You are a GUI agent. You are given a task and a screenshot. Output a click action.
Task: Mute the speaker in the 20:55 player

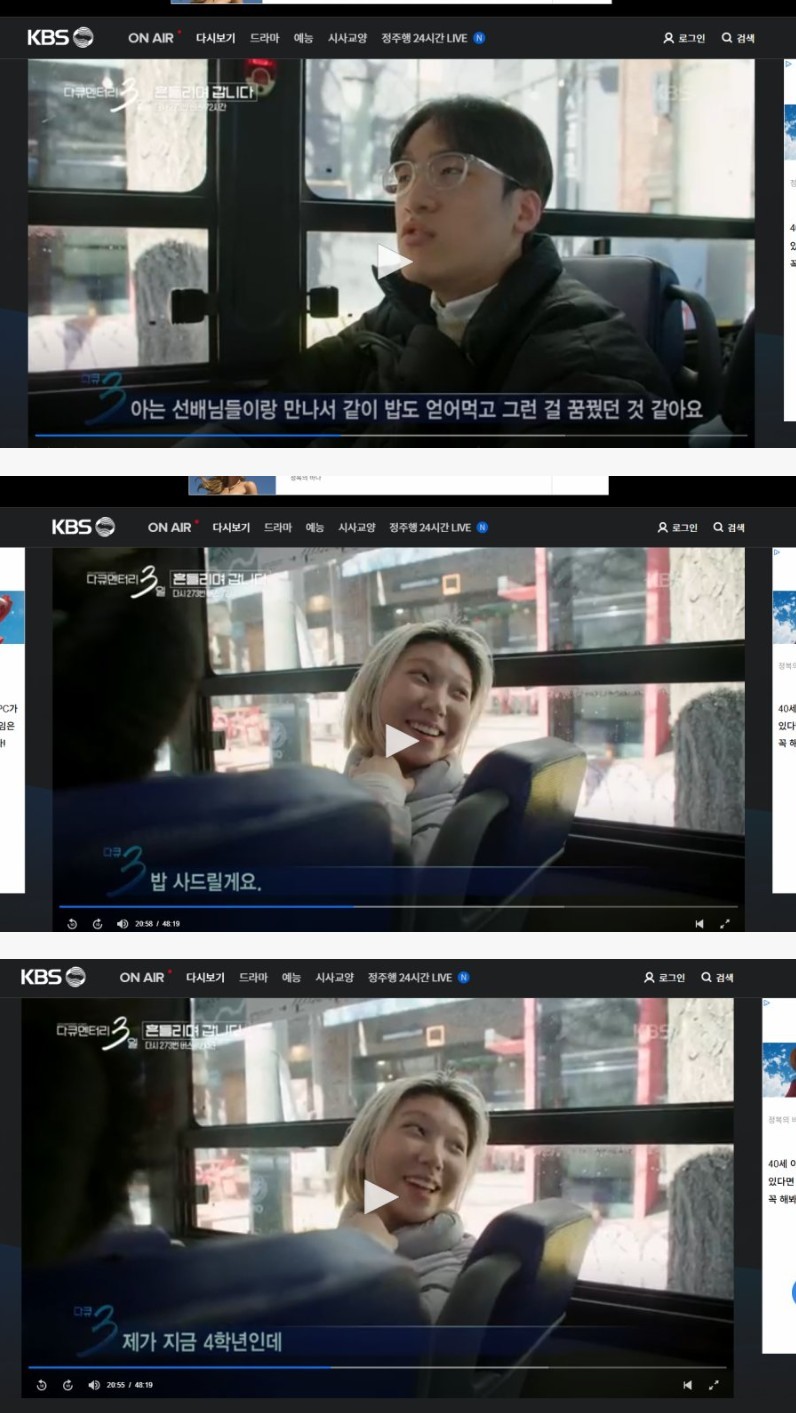click(x=93, y=1385)
